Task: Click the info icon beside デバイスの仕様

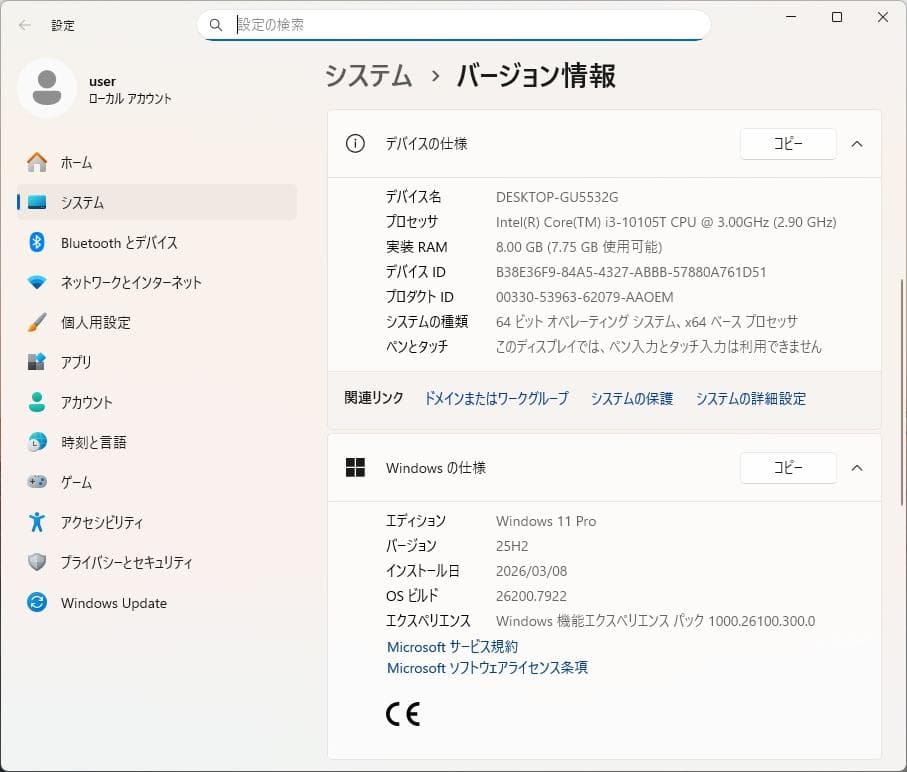Action: (355, 143)
